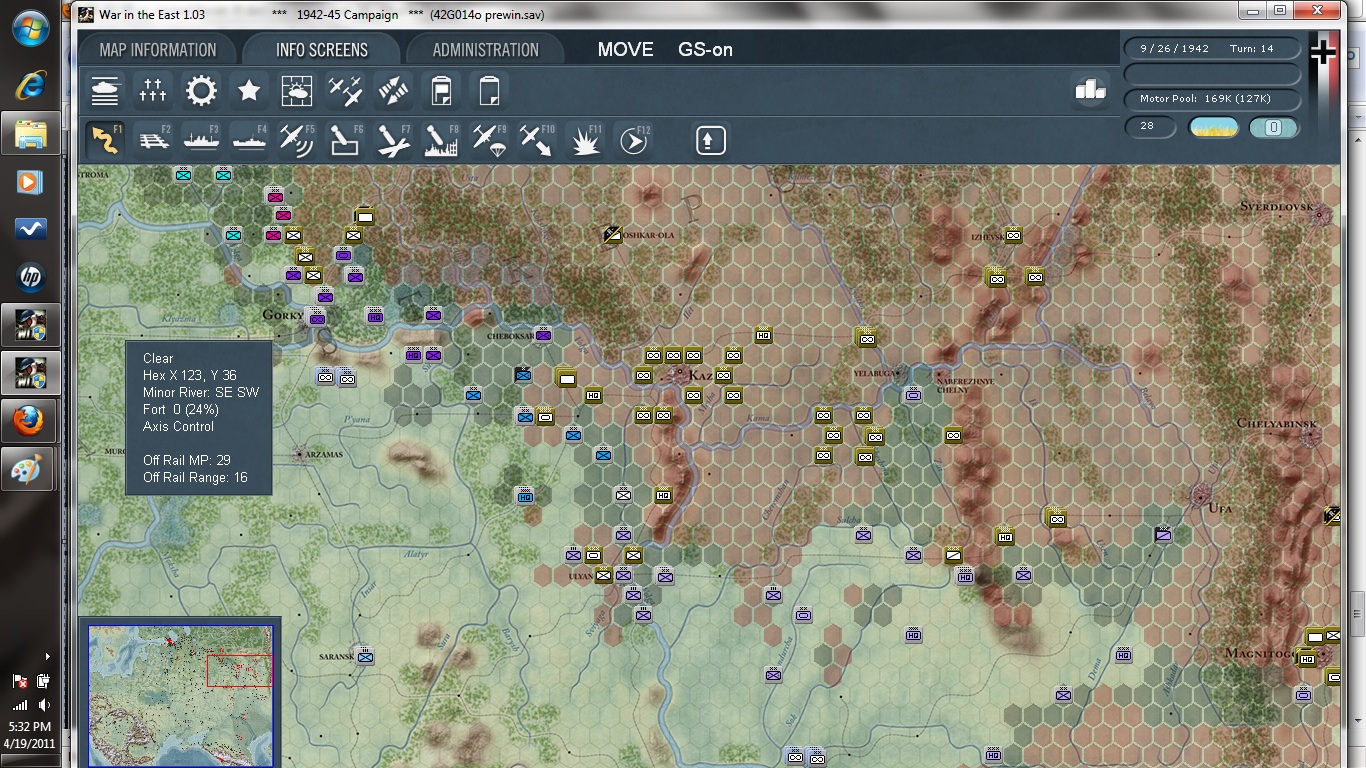Enable F7 bomb airfield mode
Image resolution: width=1366 pixels, height=768 pixels.
point(393,140)
